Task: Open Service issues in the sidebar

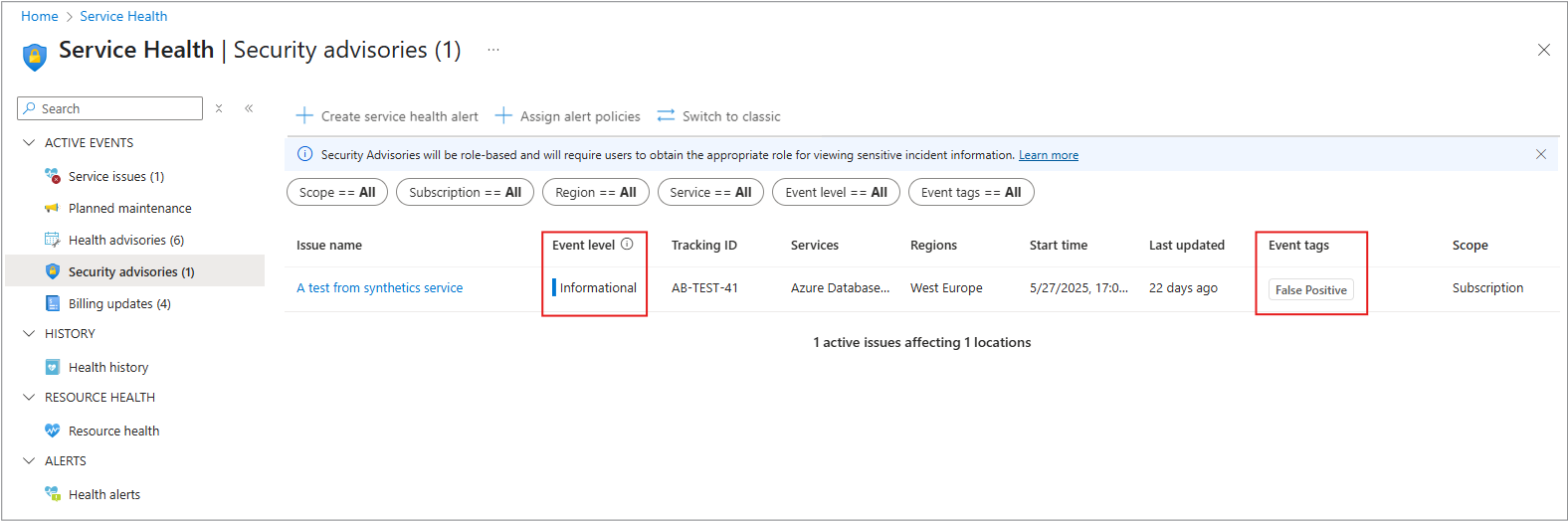Action: pyautogui.click(x=116, y=176)
